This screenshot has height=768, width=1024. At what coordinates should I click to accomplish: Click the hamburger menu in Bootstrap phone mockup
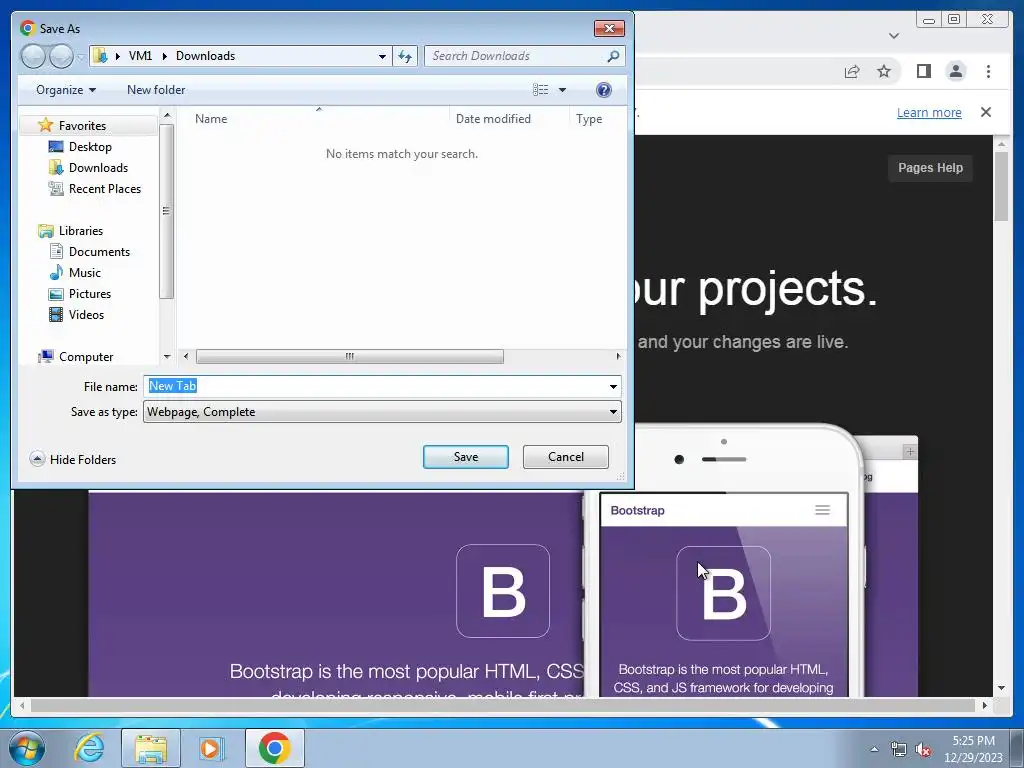[822, 510]
